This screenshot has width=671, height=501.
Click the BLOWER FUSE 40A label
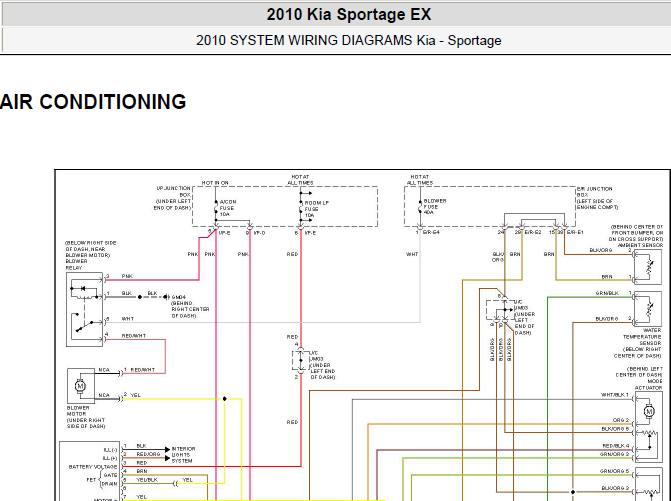point(435,206)
